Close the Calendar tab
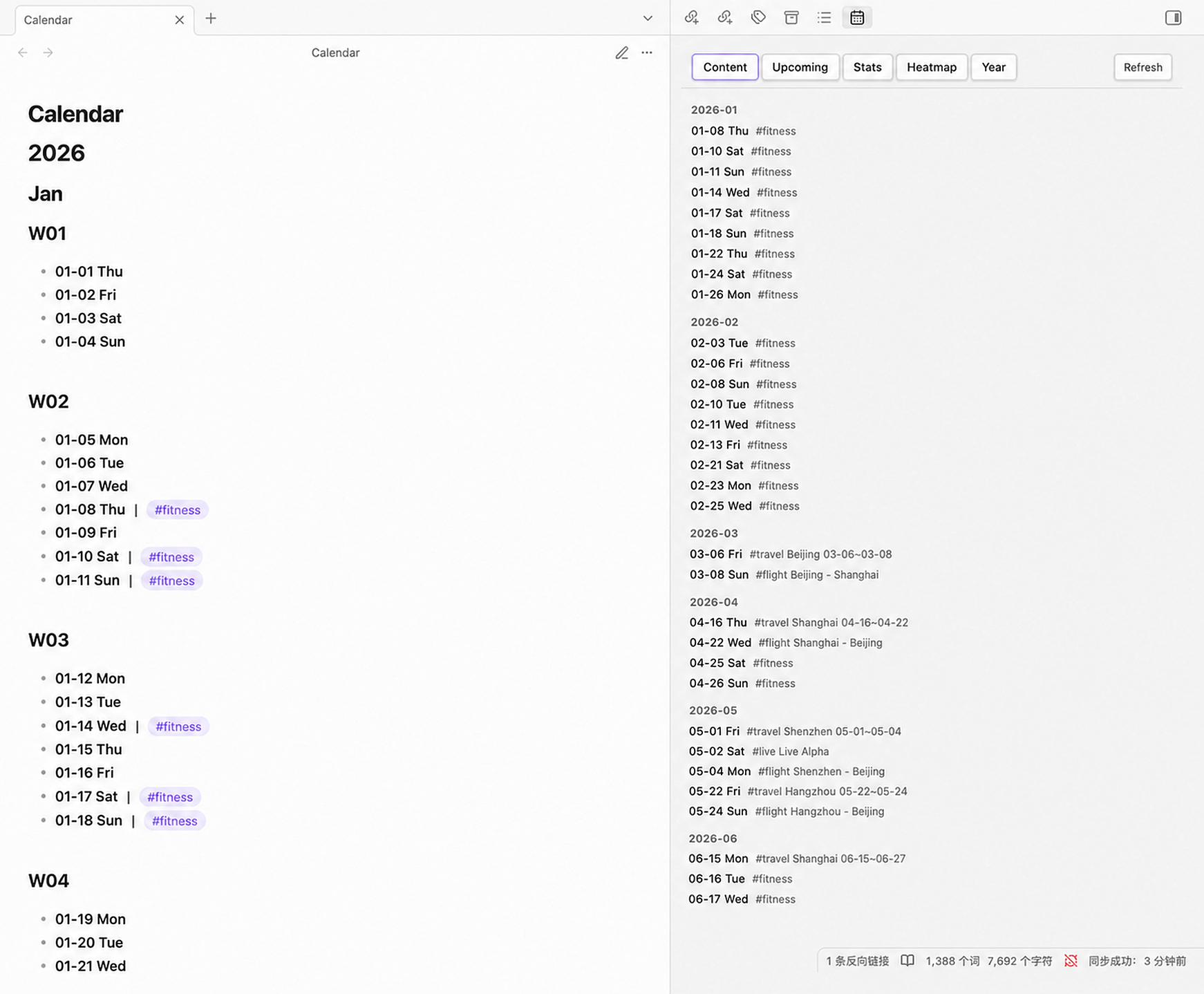The width and height of the screenshot is (1204, 994). pos(179,20)
